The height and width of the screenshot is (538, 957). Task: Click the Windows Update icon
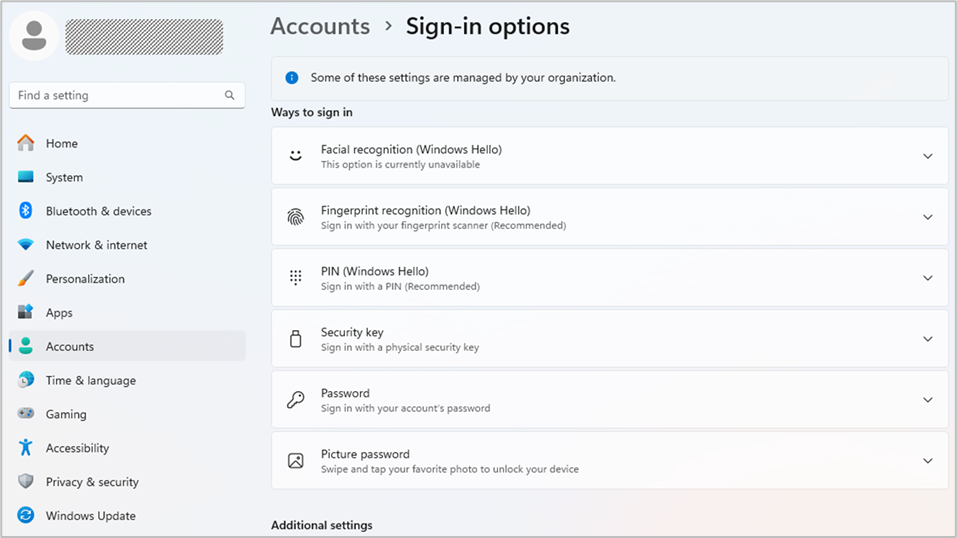pos(26,516)
